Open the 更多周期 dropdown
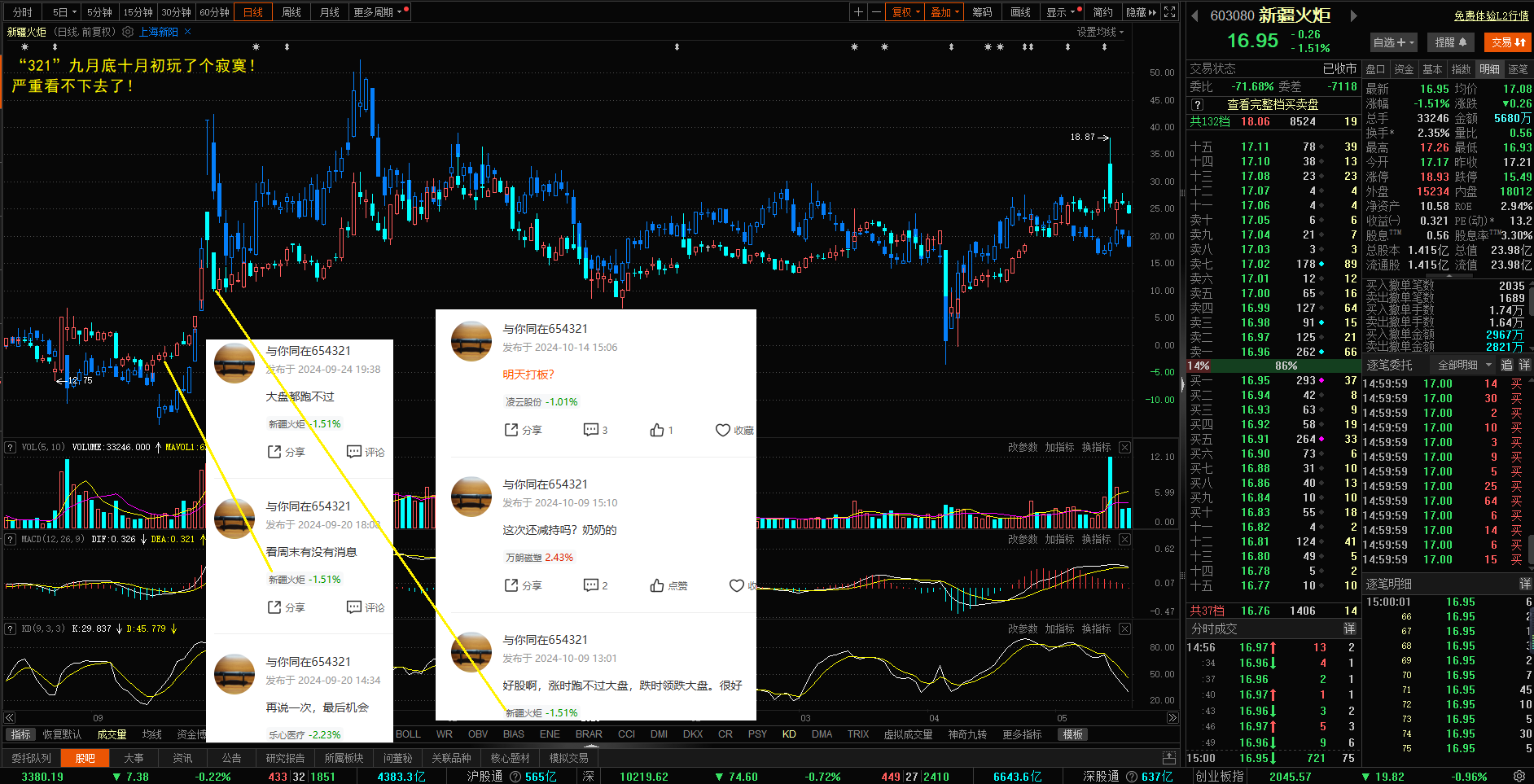1534x784 pixels. tap(379, 12)
